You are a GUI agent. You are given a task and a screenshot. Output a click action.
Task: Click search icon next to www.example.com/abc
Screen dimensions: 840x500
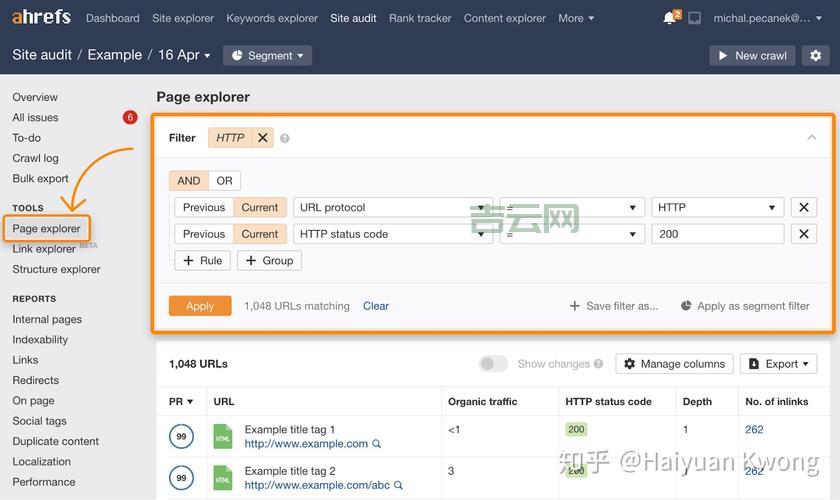coord(399,485)
